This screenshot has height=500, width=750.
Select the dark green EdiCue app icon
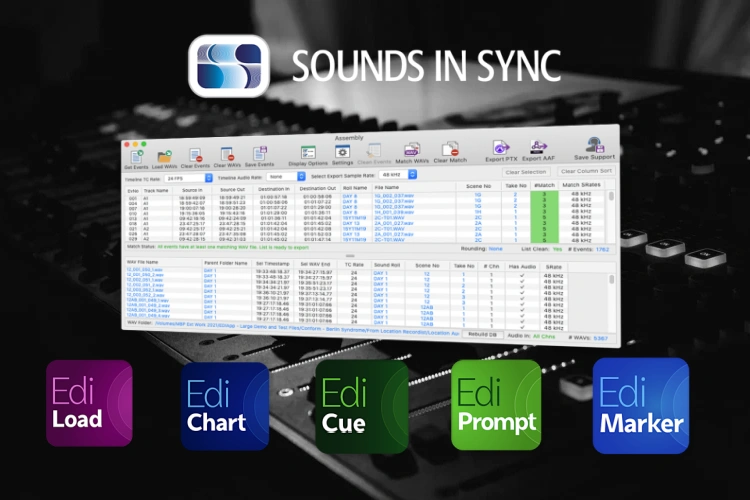tap(362, 406)
